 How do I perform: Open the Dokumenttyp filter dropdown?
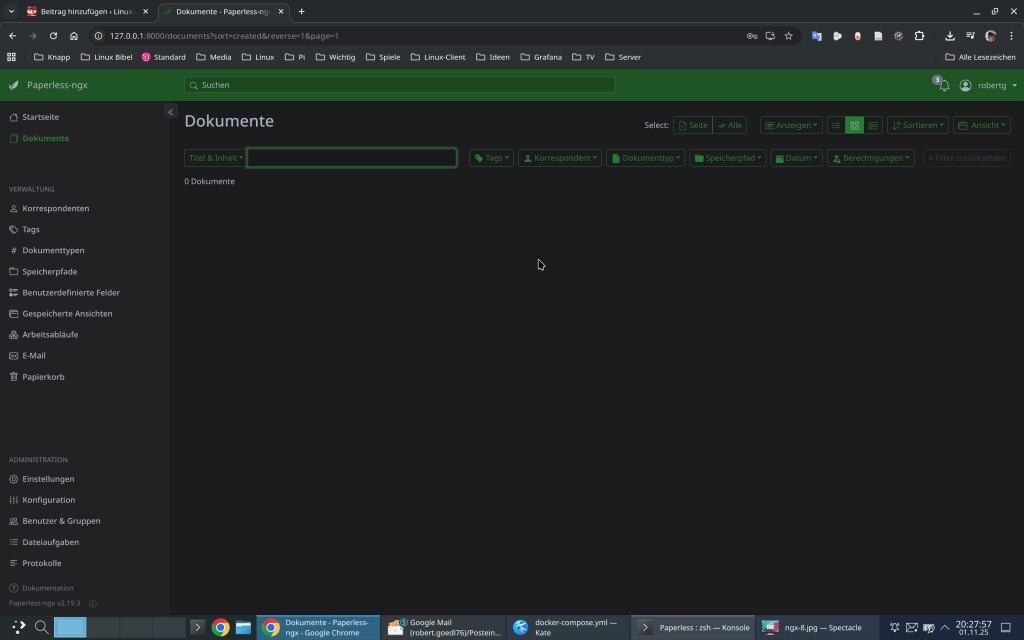646,158
